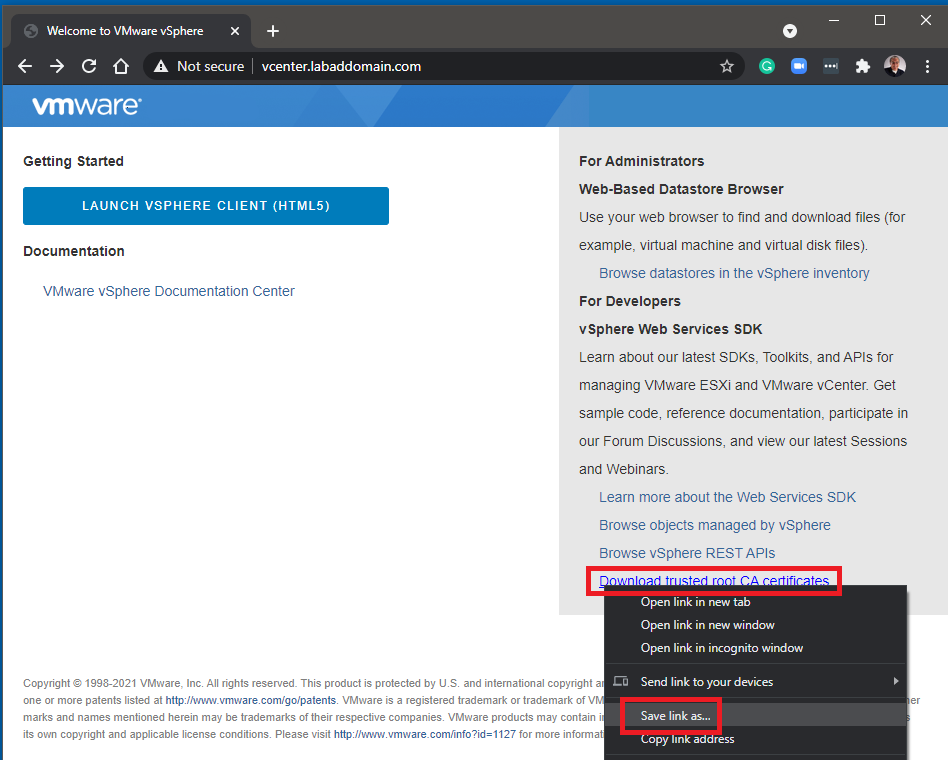Viewport: 948px width, 760px height.
Task: Click the Not secure warning indicator
Action: click(x=199, y=66)
